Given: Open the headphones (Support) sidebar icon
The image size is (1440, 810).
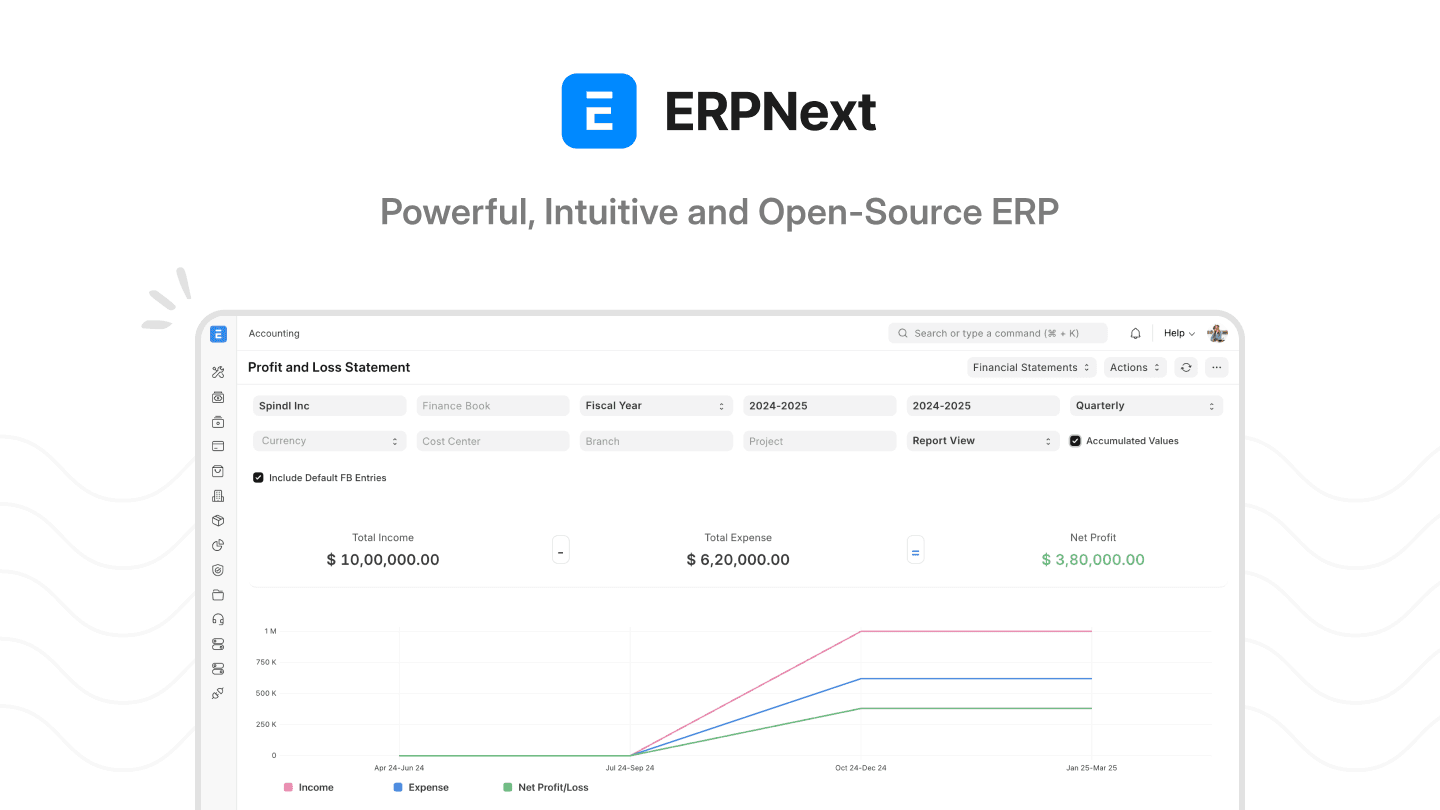Looking at the screenshot, I should [x=218, y=619].
